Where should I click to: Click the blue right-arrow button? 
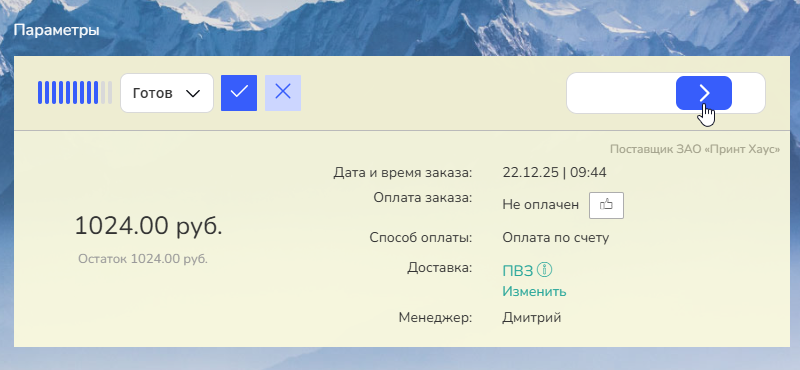(x=704, y=93)
